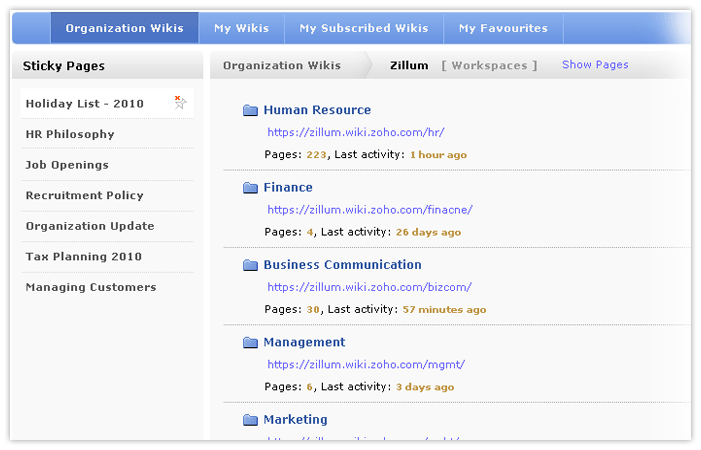Image resolution: width=701 pixels, height=450 pixels.
Task: Go to Organization Wikis tab
Action: 125,28
